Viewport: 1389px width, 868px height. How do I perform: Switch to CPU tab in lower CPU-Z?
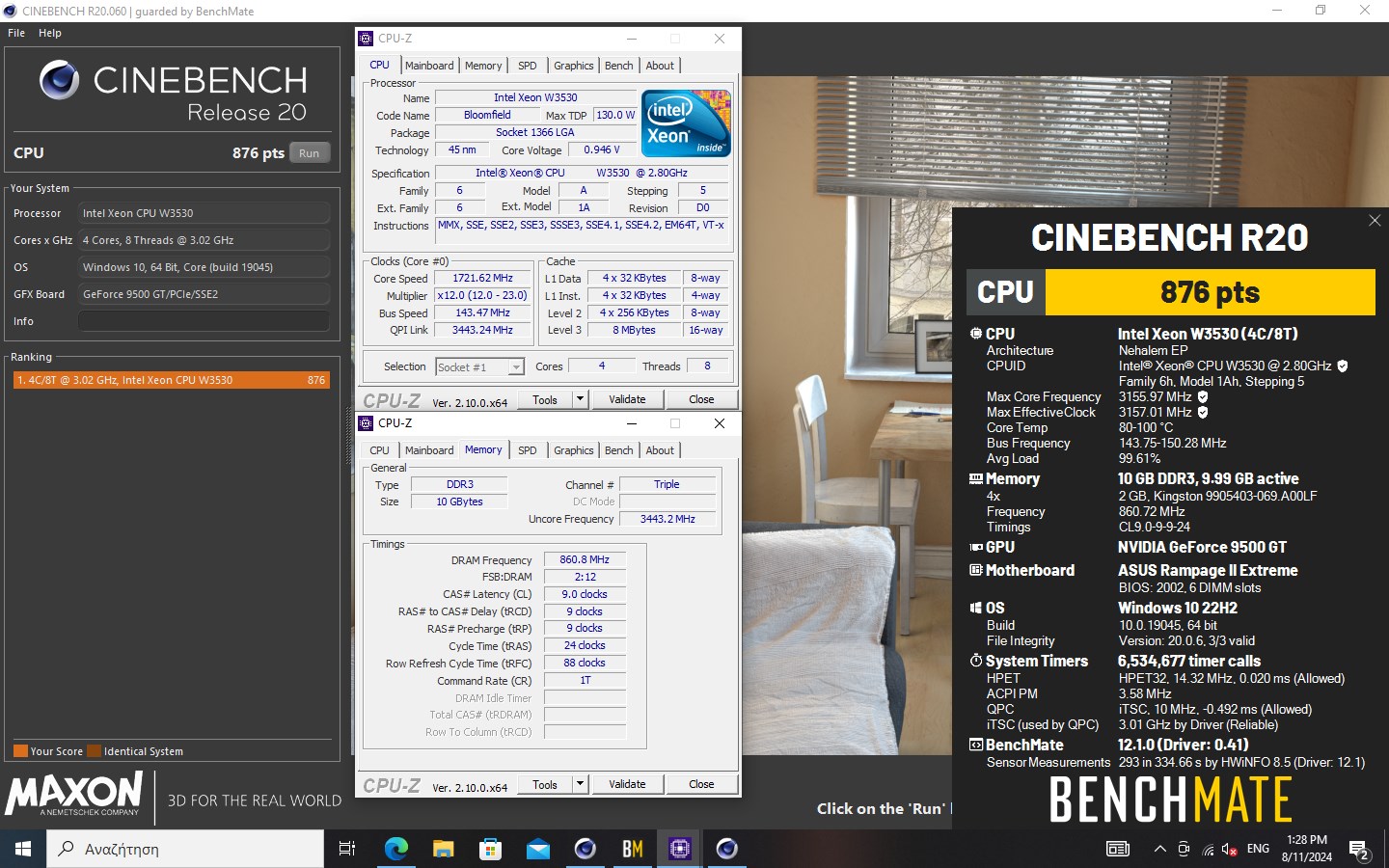tap(380, 450)
